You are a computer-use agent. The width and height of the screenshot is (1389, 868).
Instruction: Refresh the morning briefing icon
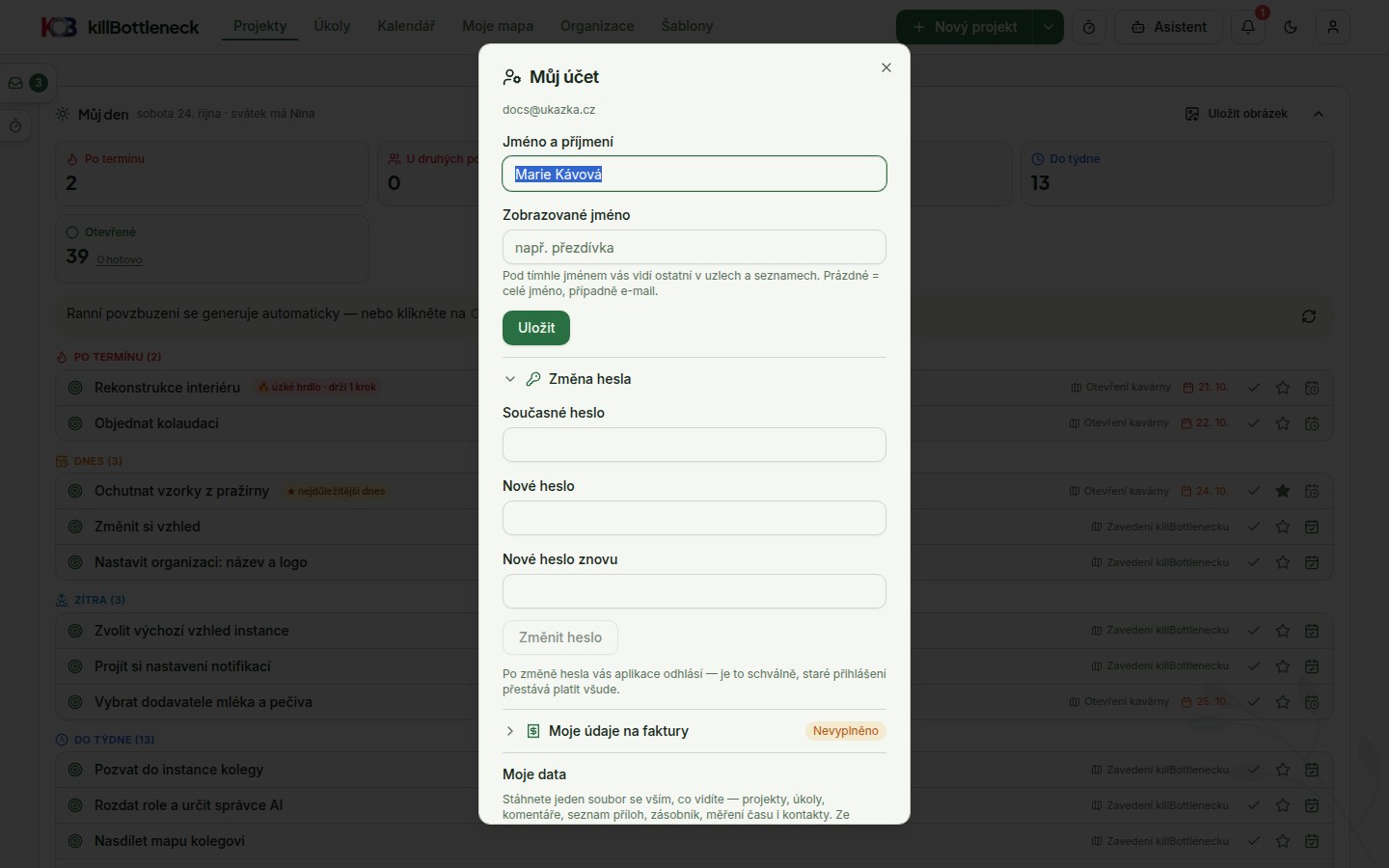click(1309, 316)
